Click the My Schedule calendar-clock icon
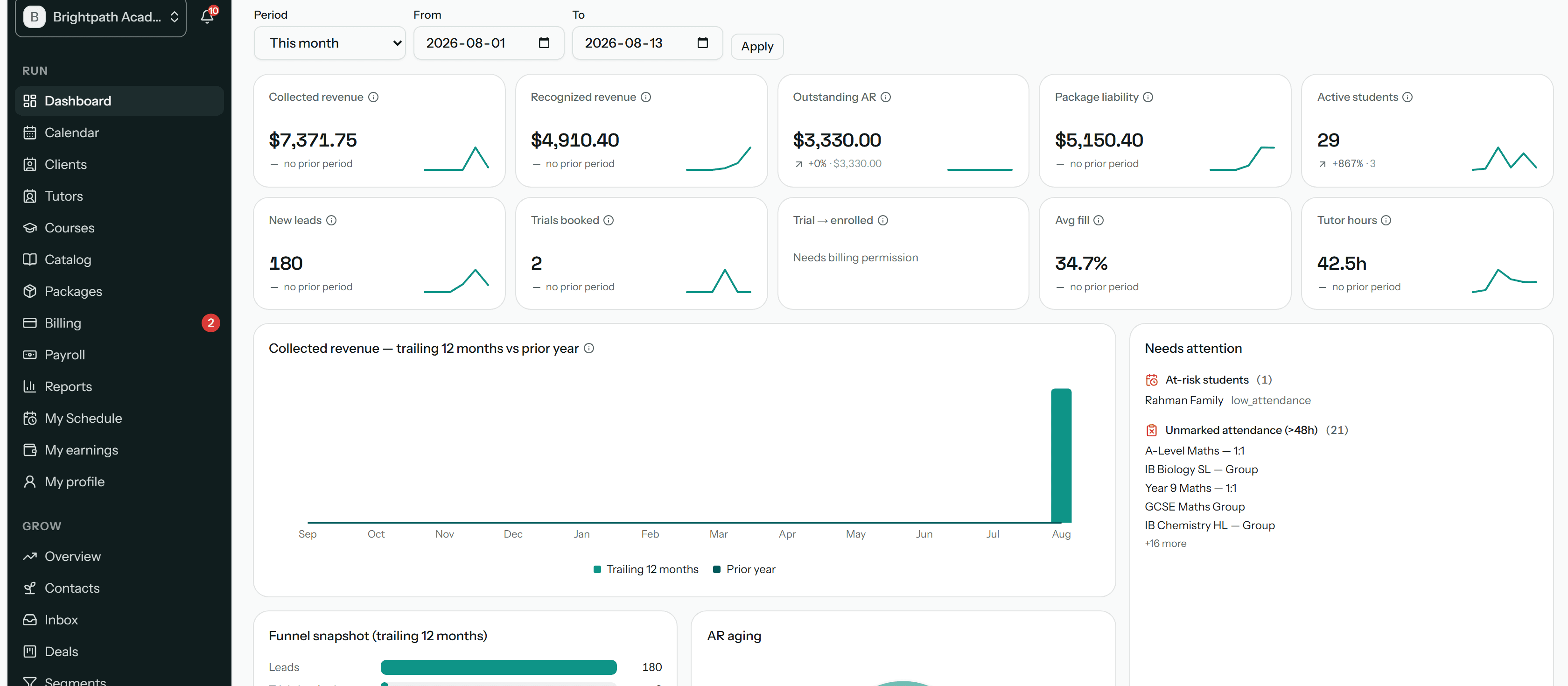Viewport: 1568px width, 686px height. click(30, 418)
